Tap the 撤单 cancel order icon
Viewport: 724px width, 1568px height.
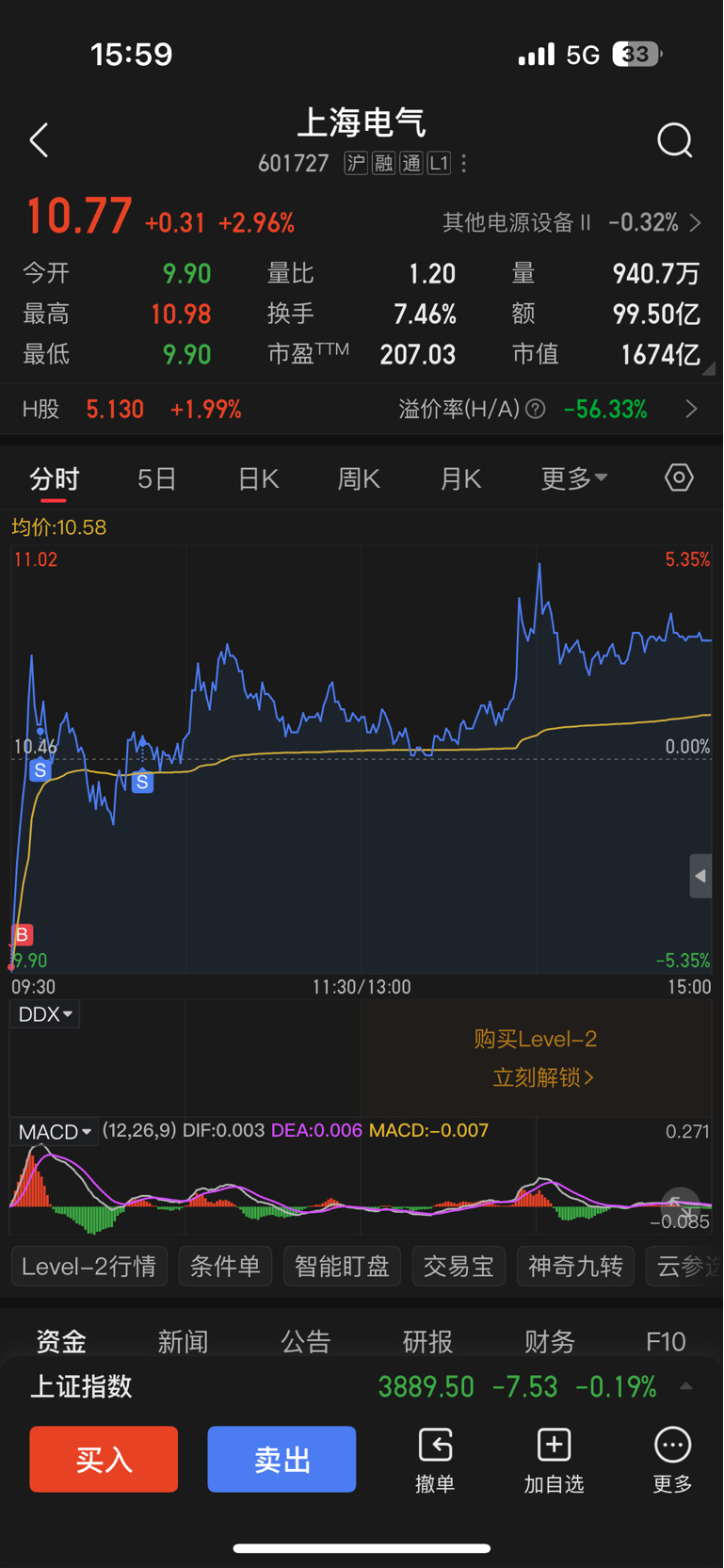pyautogui.click(x=435, y=1445)
